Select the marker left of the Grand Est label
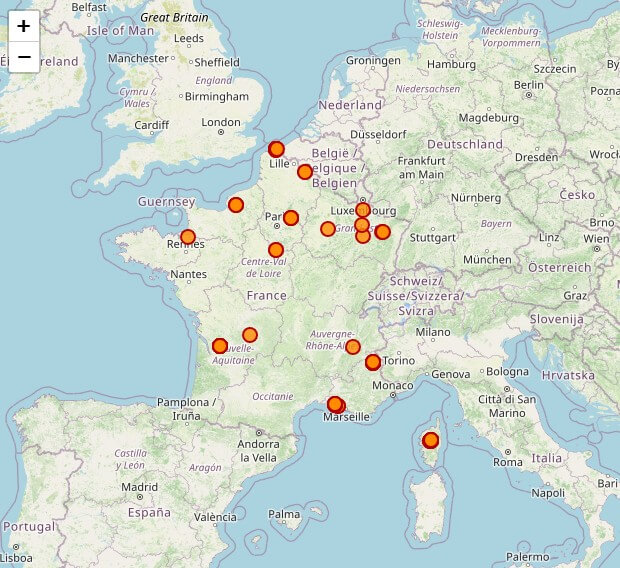The image size is (620, 568). point(328,229)
